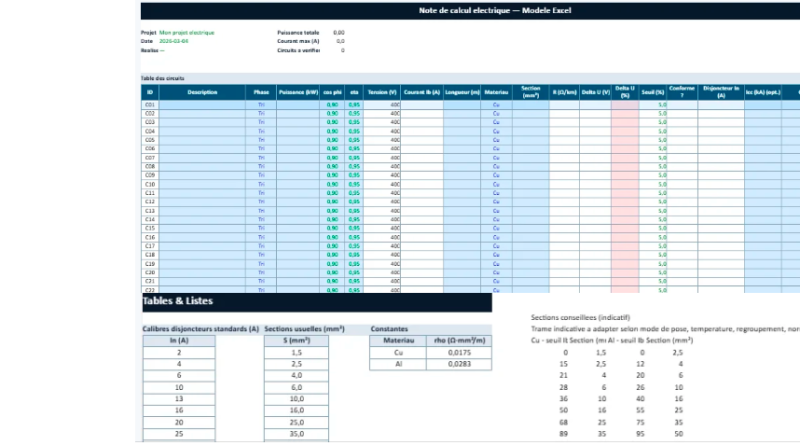Click the pink Delta U (%) cell in row C04
The image size is (800, 445).
pyautogui.click(x=625, y=131)
